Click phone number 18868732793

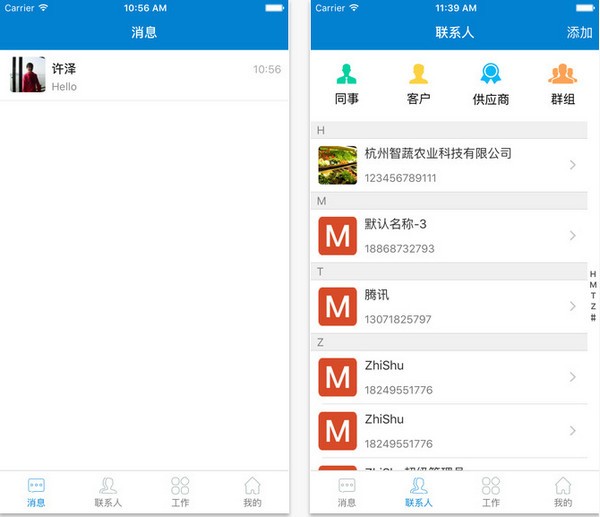(x=399, y=249)
